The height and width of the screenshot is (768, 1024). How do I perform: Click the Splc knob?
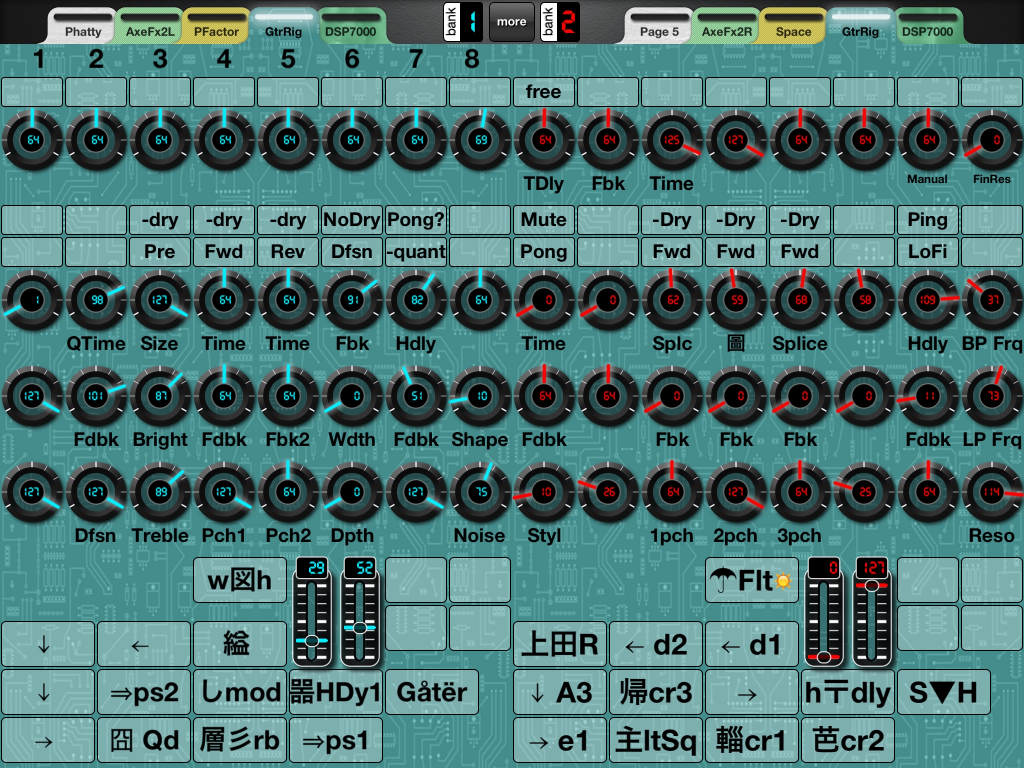(672, 300)
